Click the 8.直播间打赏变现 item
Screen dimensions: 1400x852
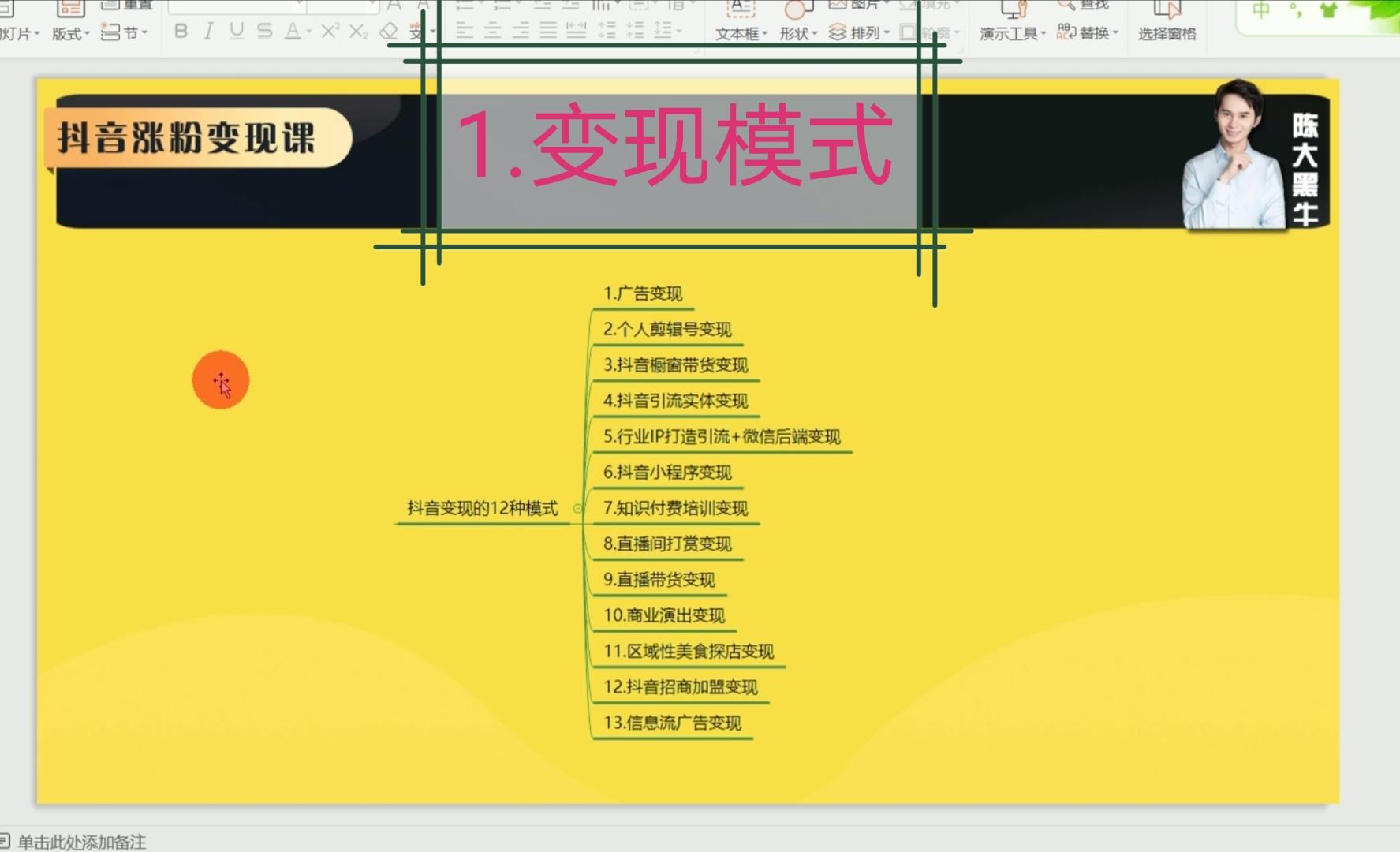point(667,544)
